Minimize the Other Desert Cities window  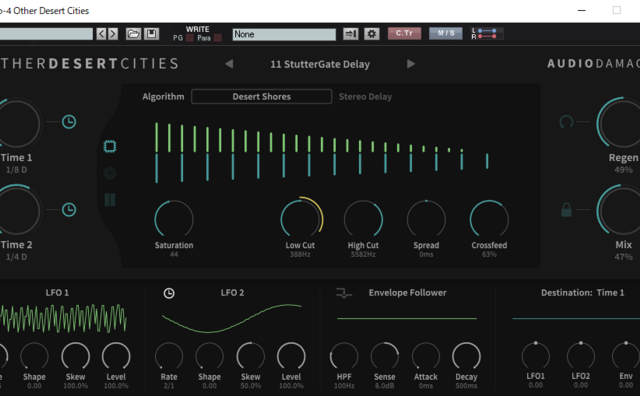tap(582, 10)
